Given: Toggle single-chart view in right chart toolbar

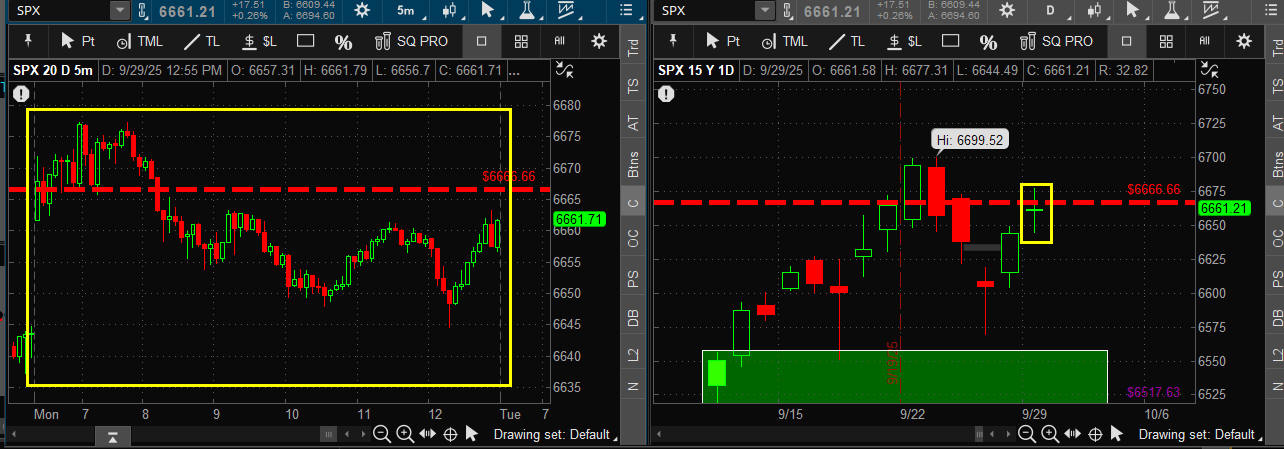Looking at the screenshot, I should (x=1127, y=41).
